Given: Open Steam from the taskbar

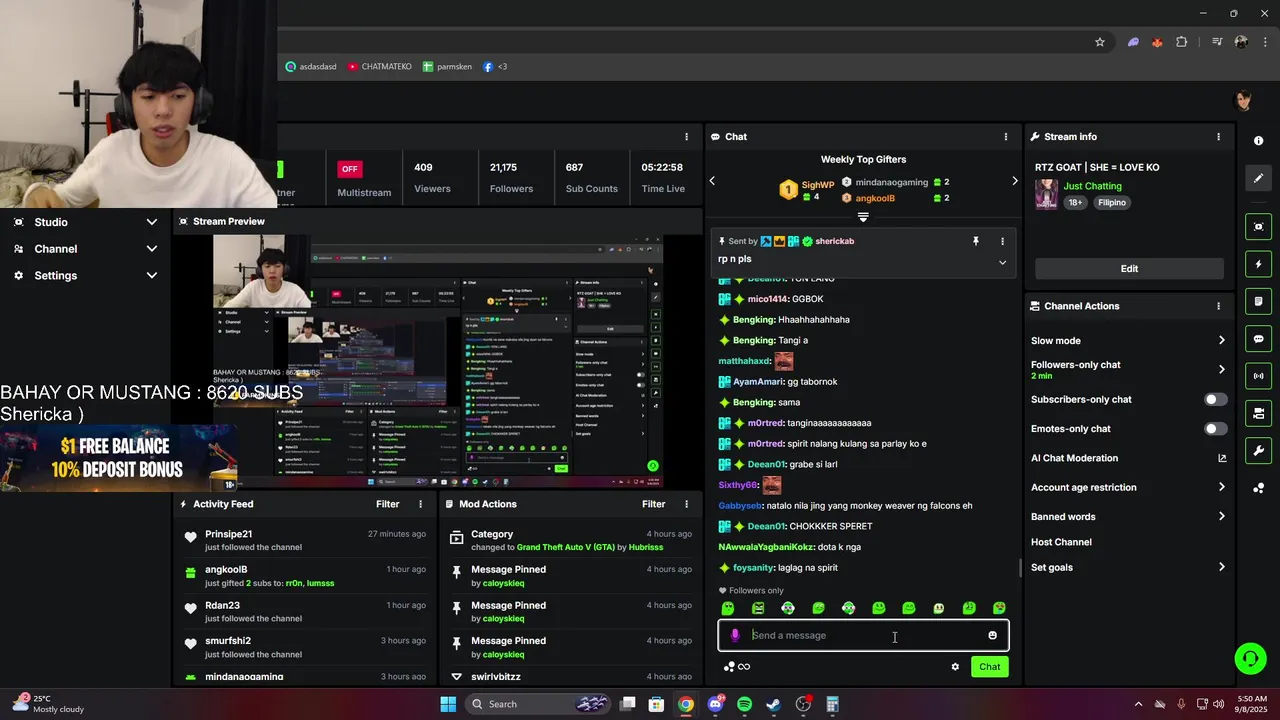Looking at the screenshot, I should point(773,704).
